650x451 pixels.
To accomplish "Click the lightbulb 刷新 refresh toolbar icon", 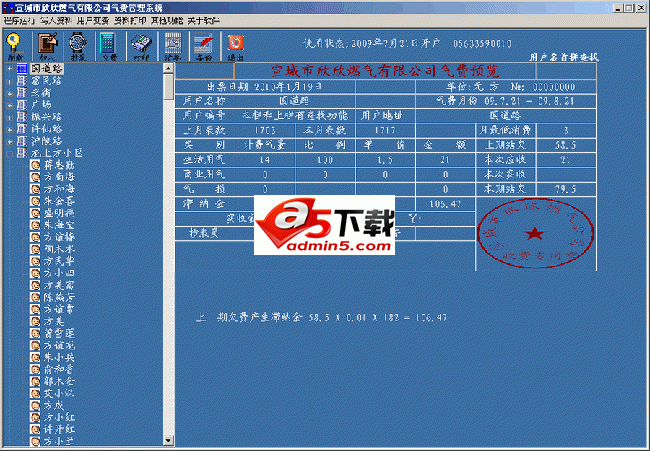I will (x=14, y=46).
